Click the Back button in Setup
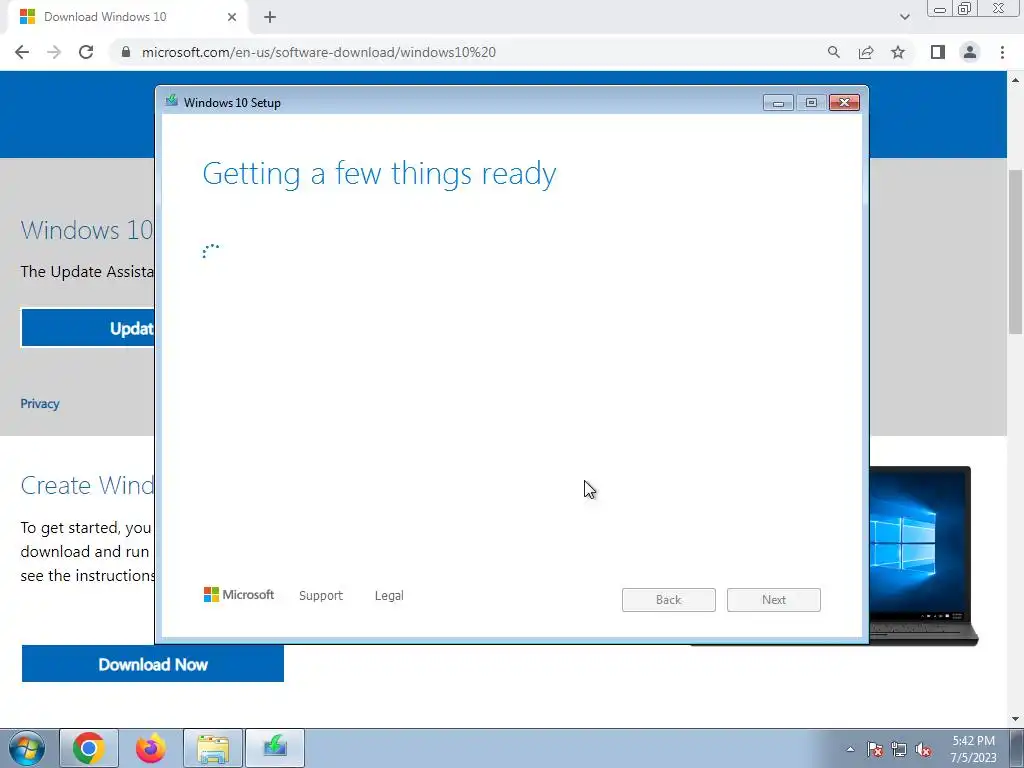Viewport: 1024px width, 768px height. pos(669,600)
